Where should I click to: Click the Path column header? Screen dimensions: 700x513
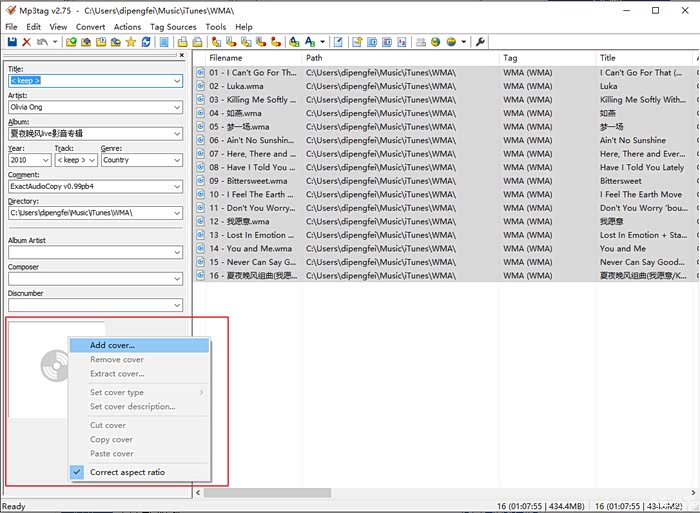[x=400, y=58]
